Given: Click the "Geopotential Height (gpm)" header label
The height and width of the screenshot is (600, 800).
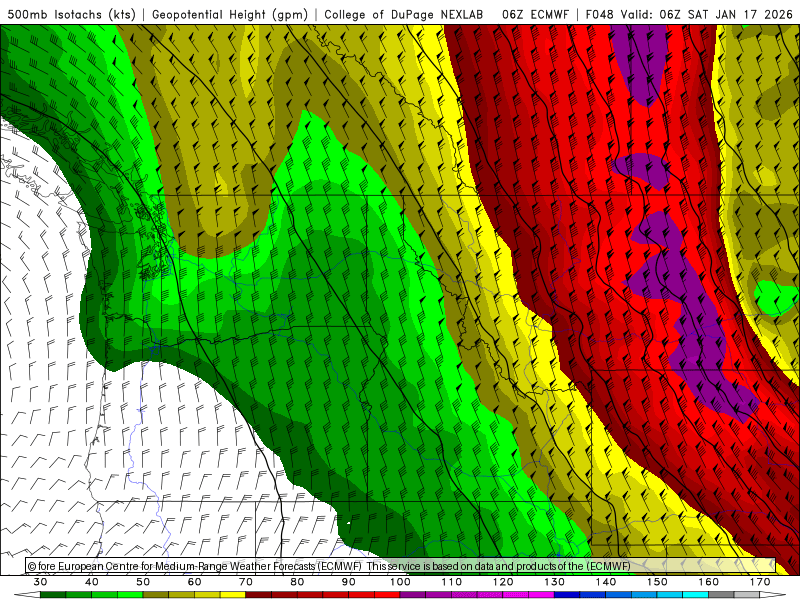Looking at the screenshot, I should (230, 15).
